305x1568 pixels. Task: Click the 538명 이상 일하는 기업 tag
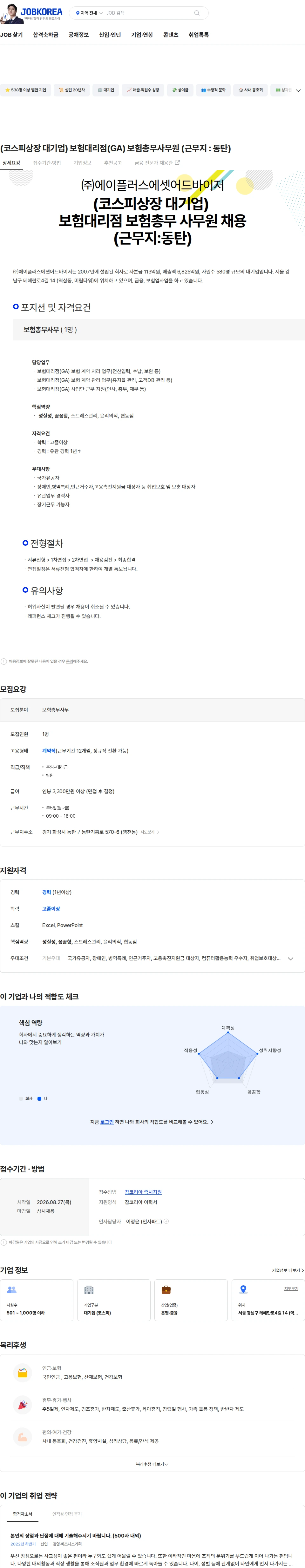click(x=26, y=90)
